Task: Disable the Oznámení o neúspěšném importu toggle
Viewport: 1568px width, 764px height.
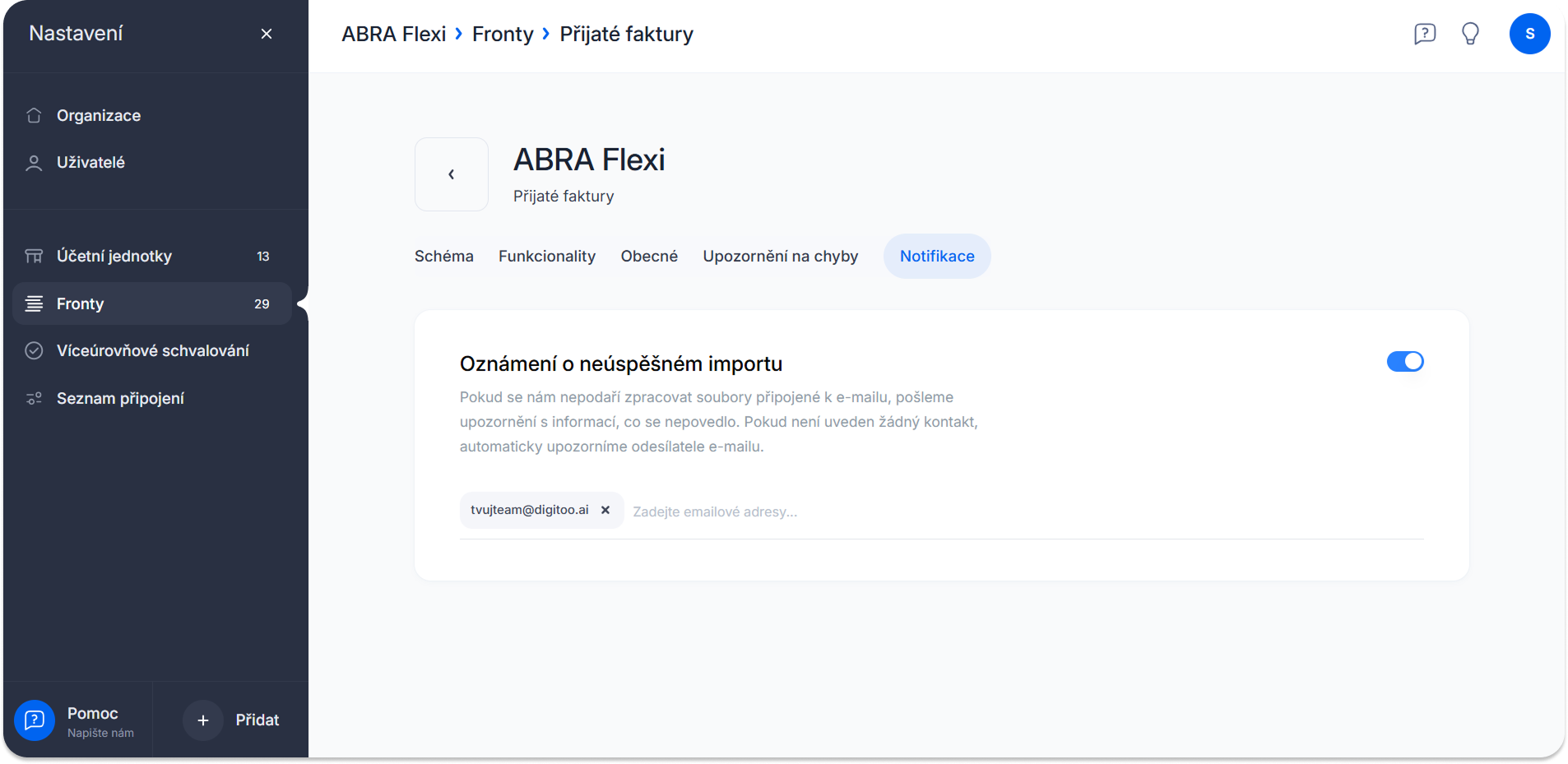Action: (1405, 362)
